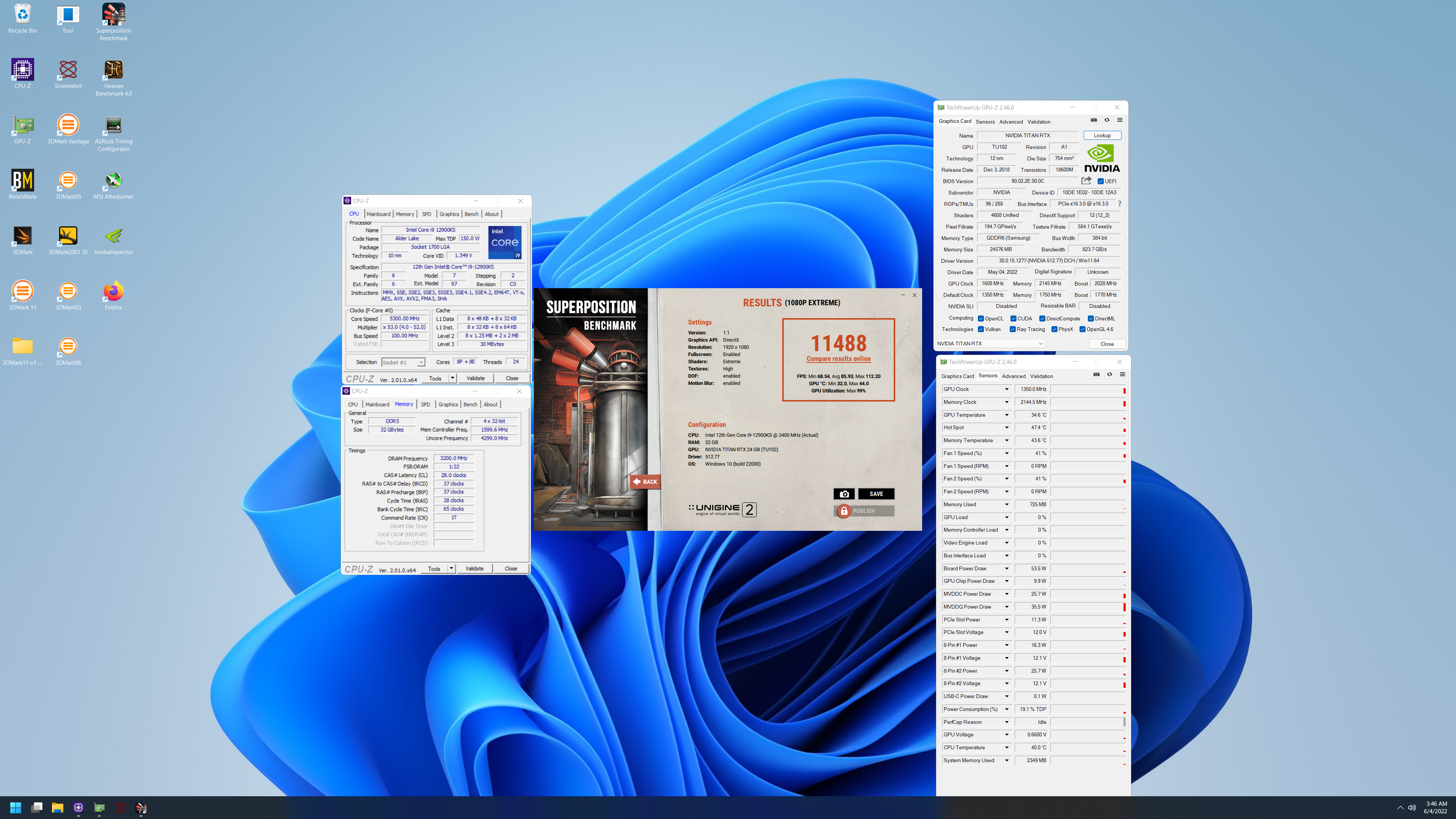Click the Lookup button in GPU-Z

click(1101, 136)
